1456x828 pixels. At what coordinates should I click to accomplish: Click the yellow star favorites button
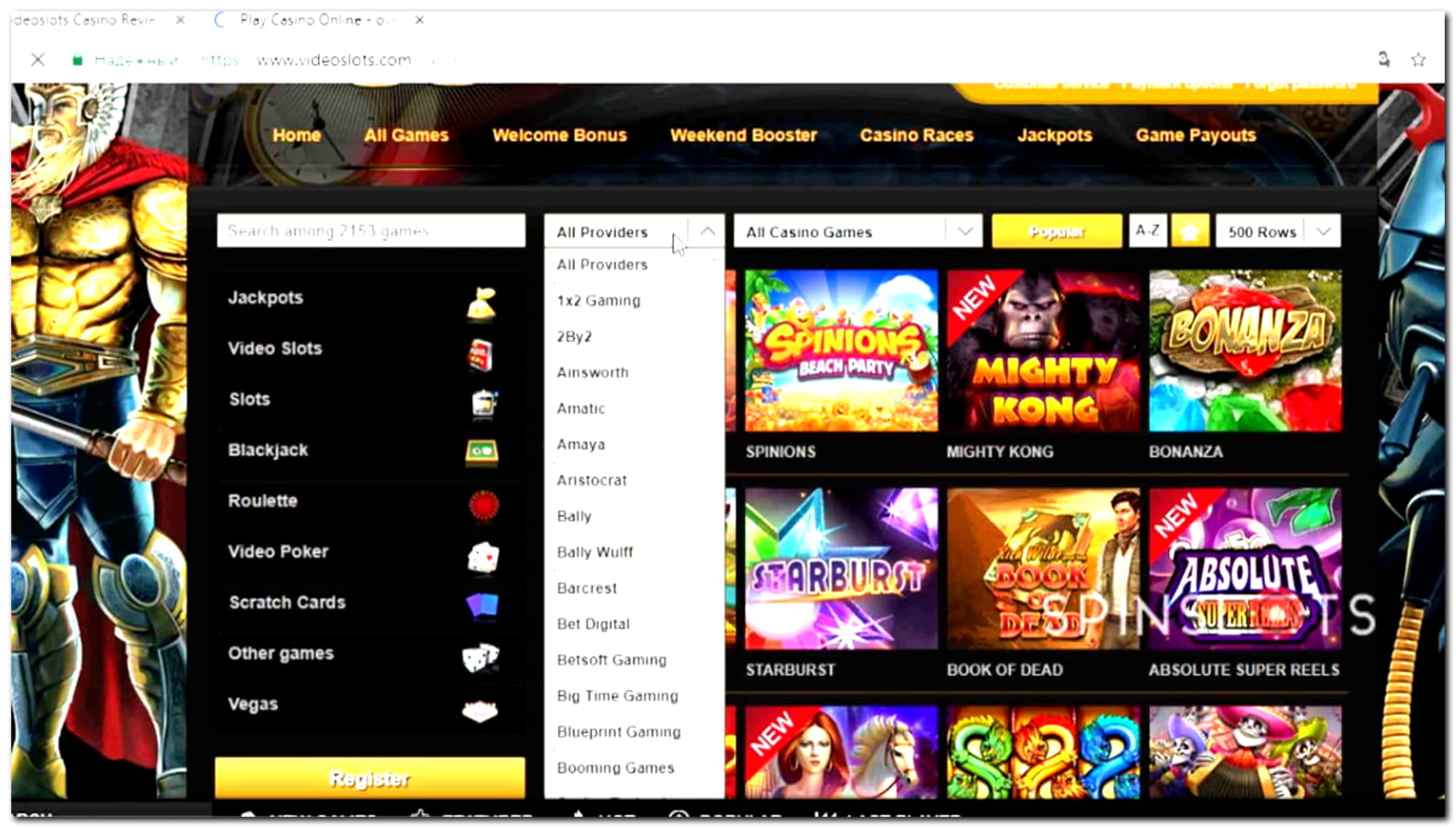[x=1190, y=232]
